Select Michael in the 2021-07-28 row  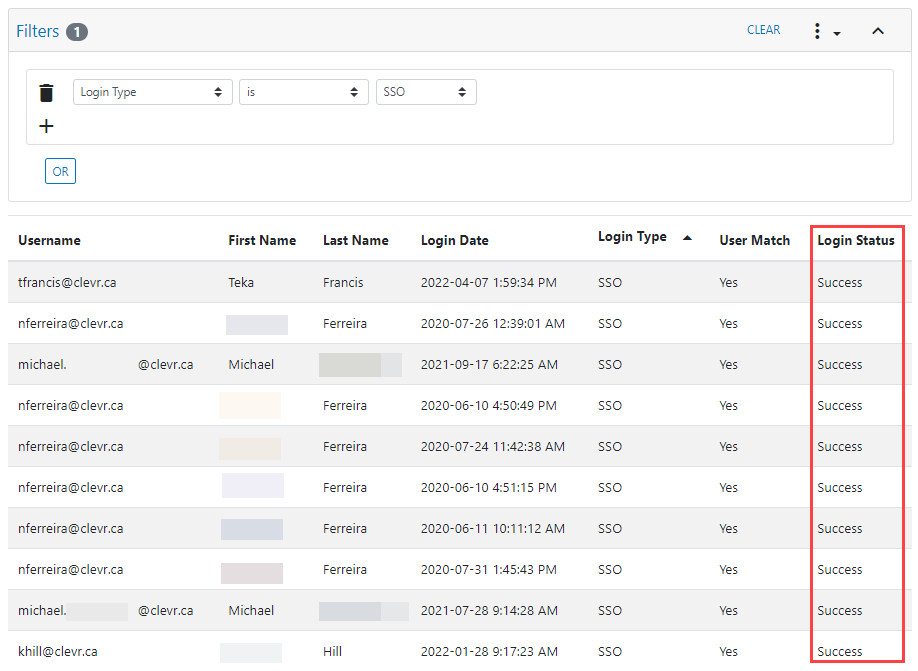(251, 610)
